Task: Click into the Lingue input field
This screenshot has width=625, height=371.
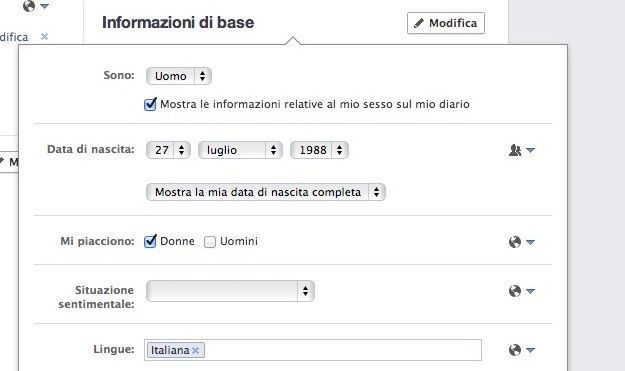Action: point(343,350)
